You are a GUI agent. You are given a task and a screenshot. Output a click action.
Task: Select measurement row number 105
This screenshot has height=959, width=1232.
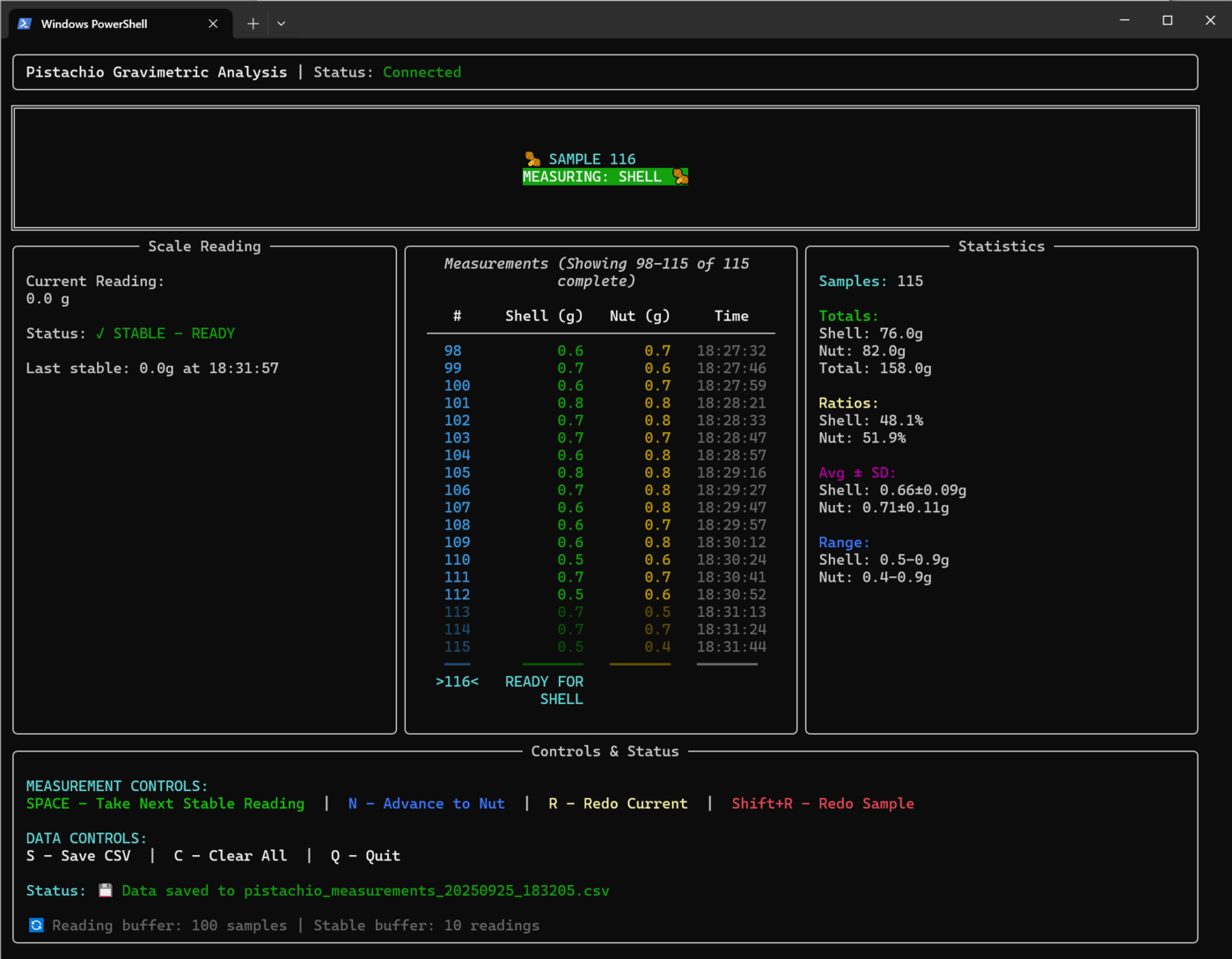[457, 472]
